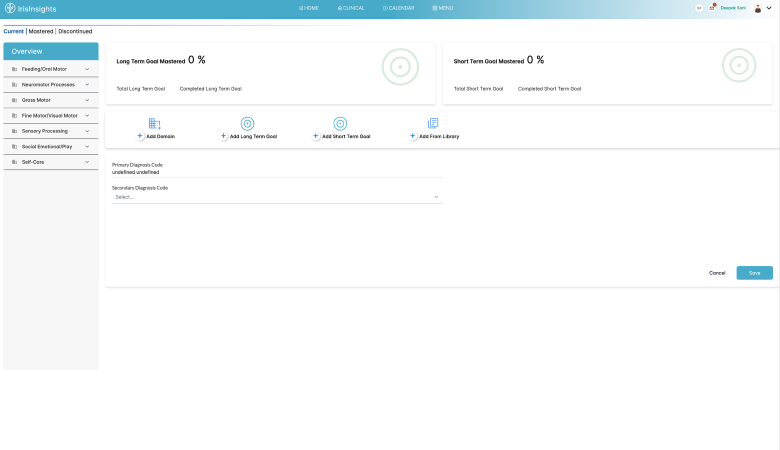Click the Add Long Term Goal target icon

tap(247, 124)
